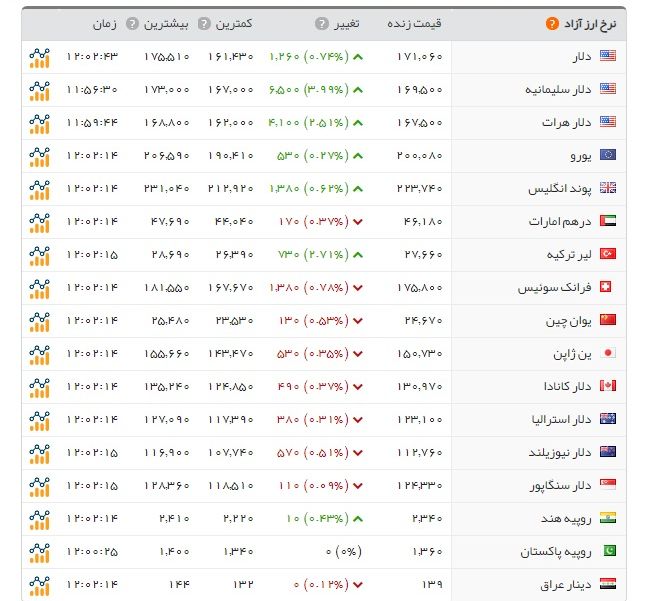The image size is (645, 601).
Task: Click the Swiss flag icon
Action: click(x=607, y=288)
